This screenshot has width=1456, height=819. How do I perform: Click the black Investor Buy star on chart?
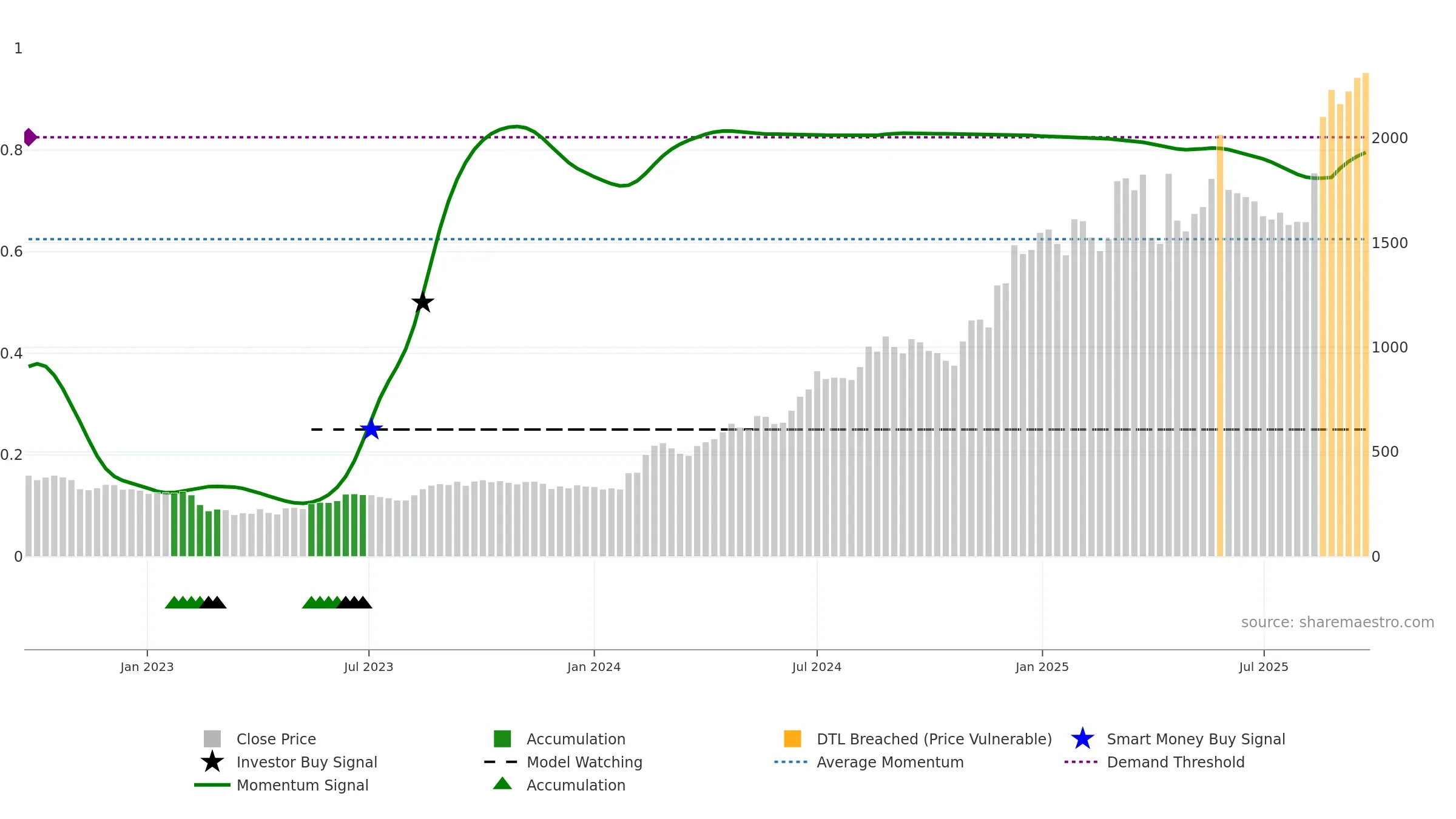pos(423,302)
